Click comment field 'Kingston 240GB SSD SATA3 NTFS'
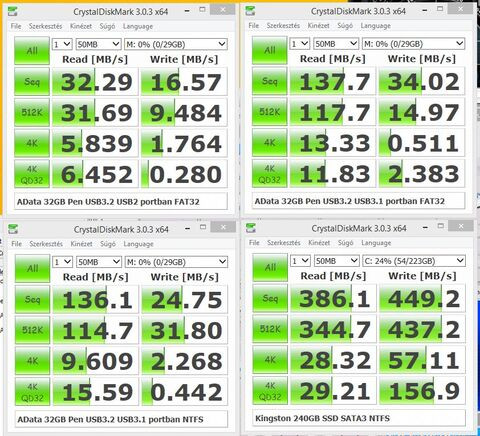The image size is (480, 436). coord(359,418)
